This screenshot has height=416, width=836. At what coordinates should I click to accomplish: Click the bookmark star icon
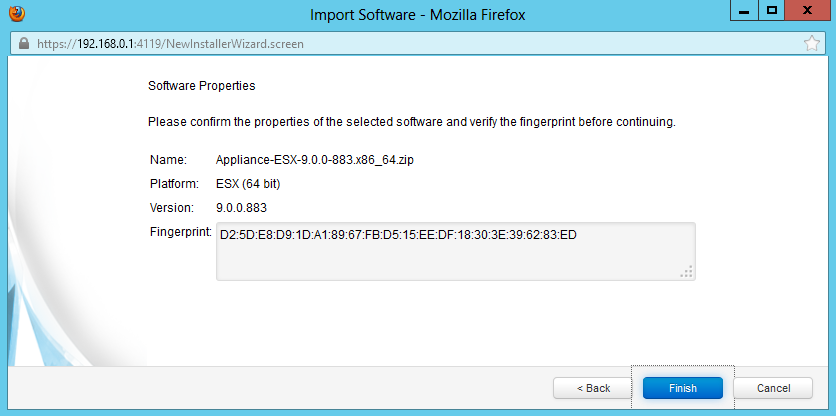point(812,44)
